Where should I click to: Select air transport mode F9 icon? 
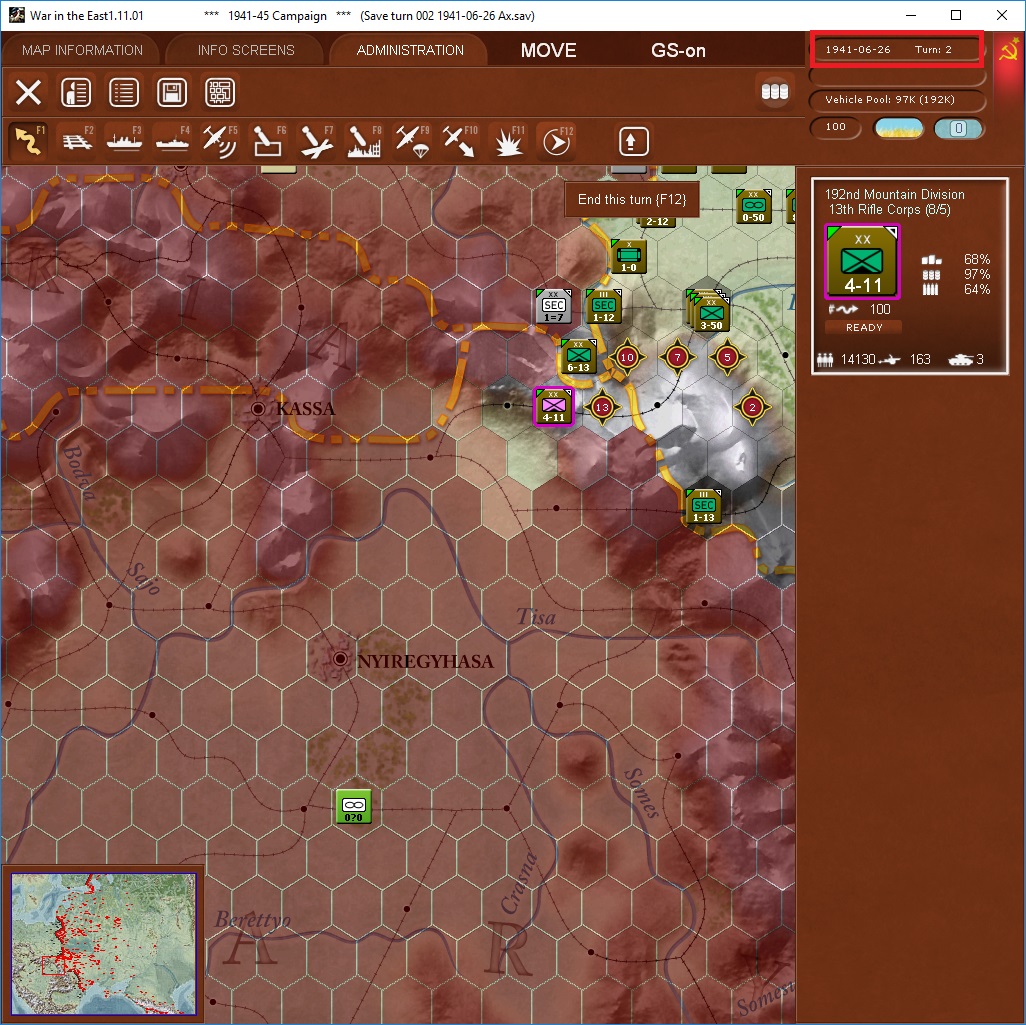click(x=413, y=141)
